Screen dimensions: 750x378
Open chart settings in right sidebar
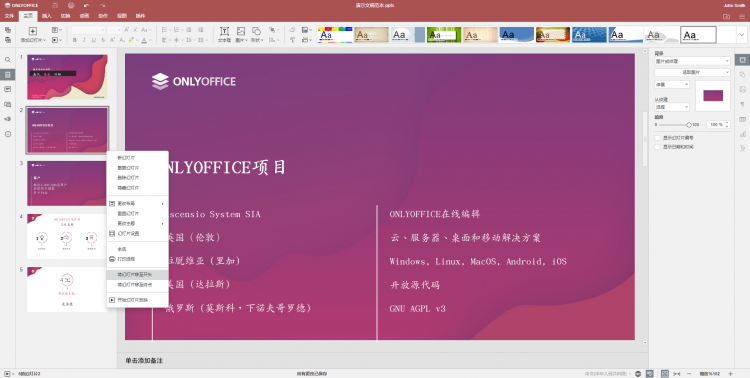pos(742,134)
